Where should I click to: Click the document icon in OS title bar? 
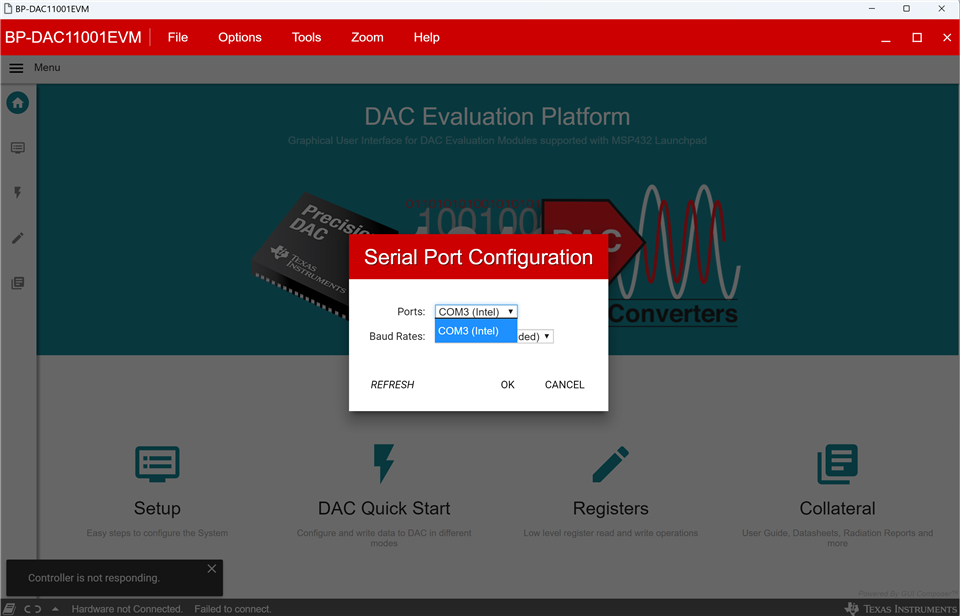point(7,9)
